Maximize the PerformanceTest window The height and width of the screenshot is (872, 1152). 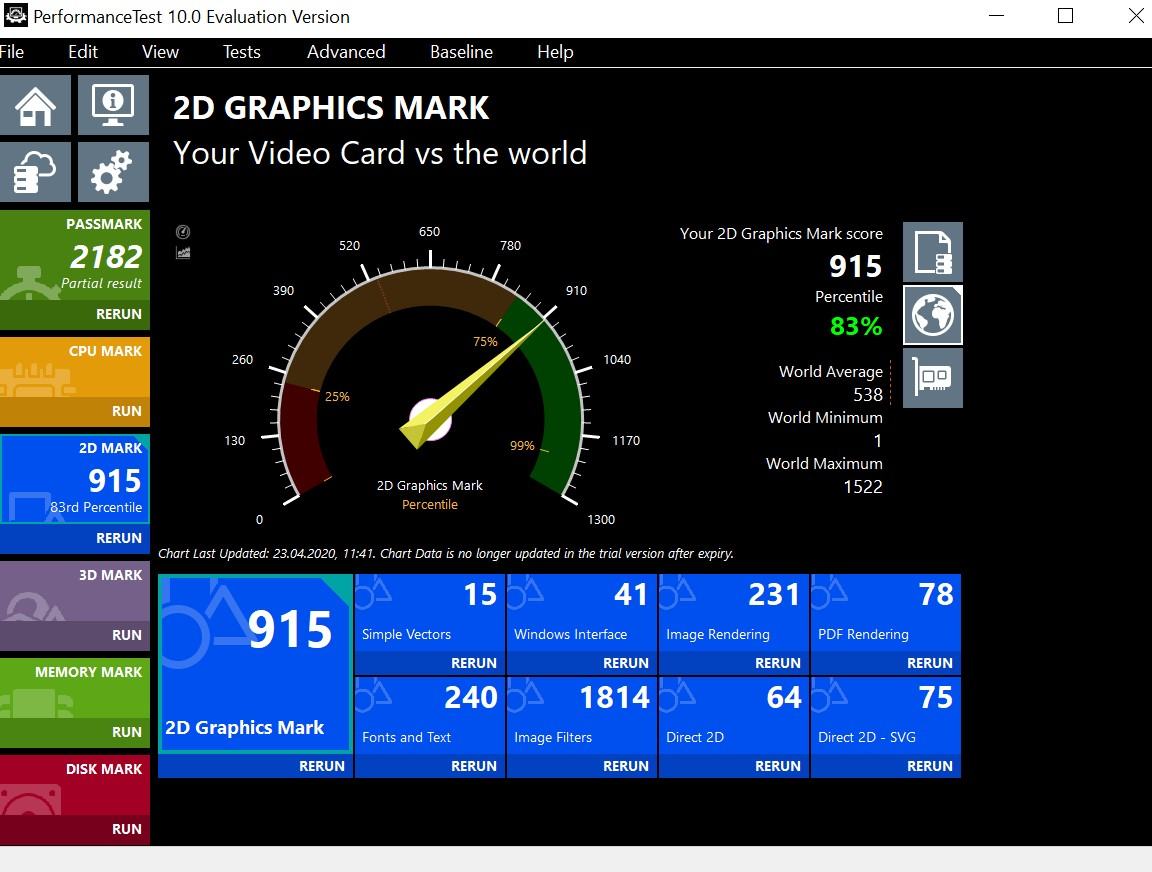tap(1065, 15)
